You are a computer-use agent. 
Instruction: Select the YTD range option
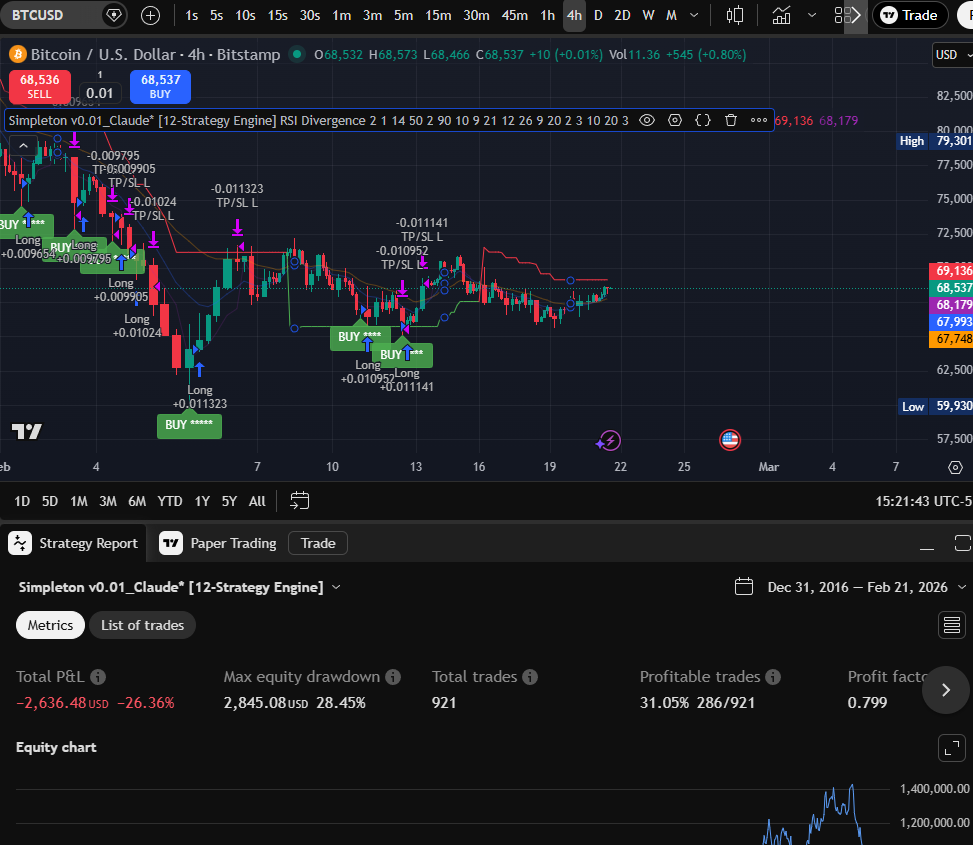pyautogui.click(x=169, y=500)
